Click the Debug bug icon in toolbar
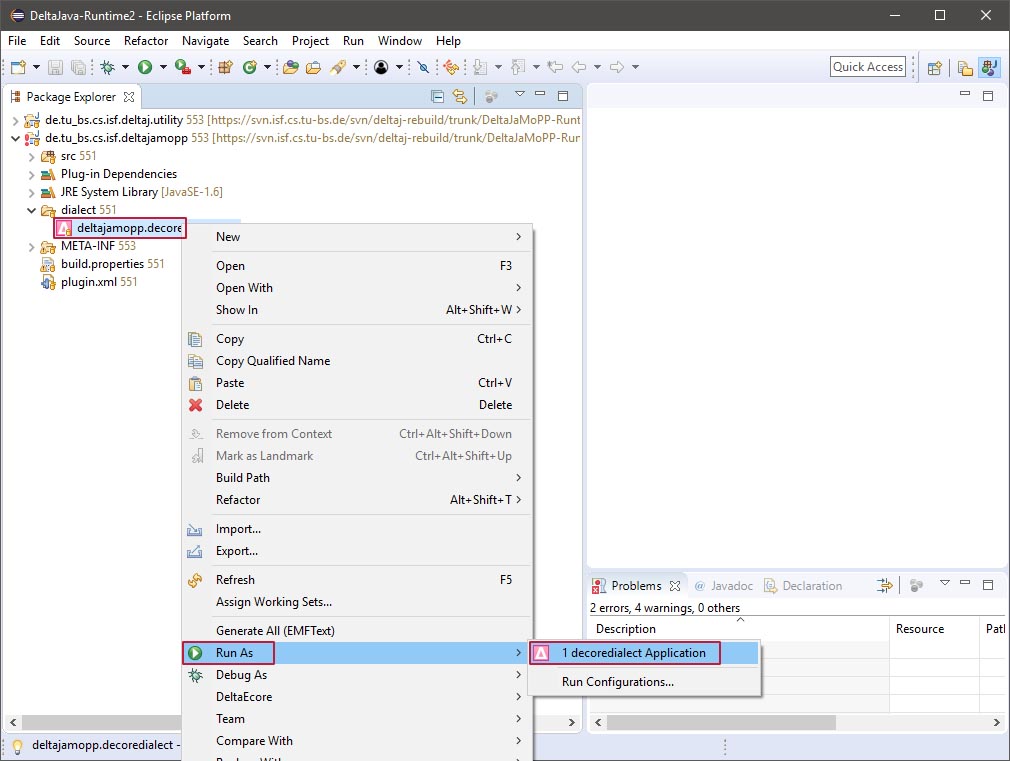This screenshot has height=761, width=1010. 107,67
